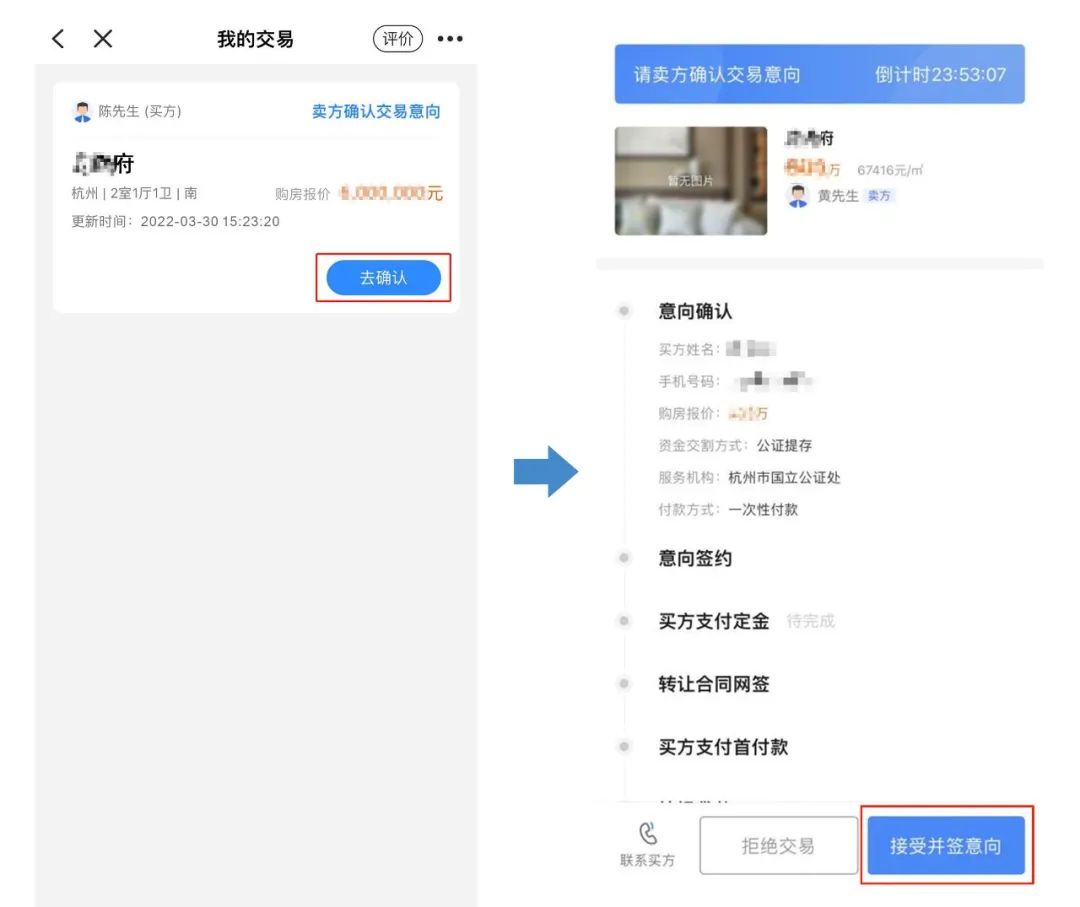Tap the 接受并签意向 accept button
This screenshot has height=907, width=1080.
(946, 843)
